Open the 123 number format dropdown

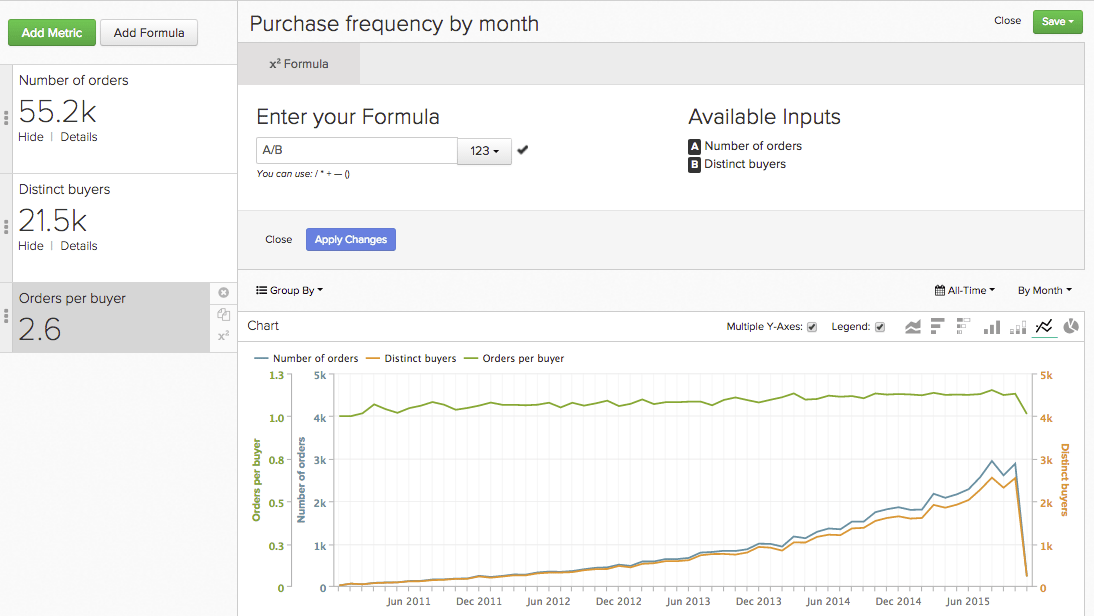tap(484, 151)
